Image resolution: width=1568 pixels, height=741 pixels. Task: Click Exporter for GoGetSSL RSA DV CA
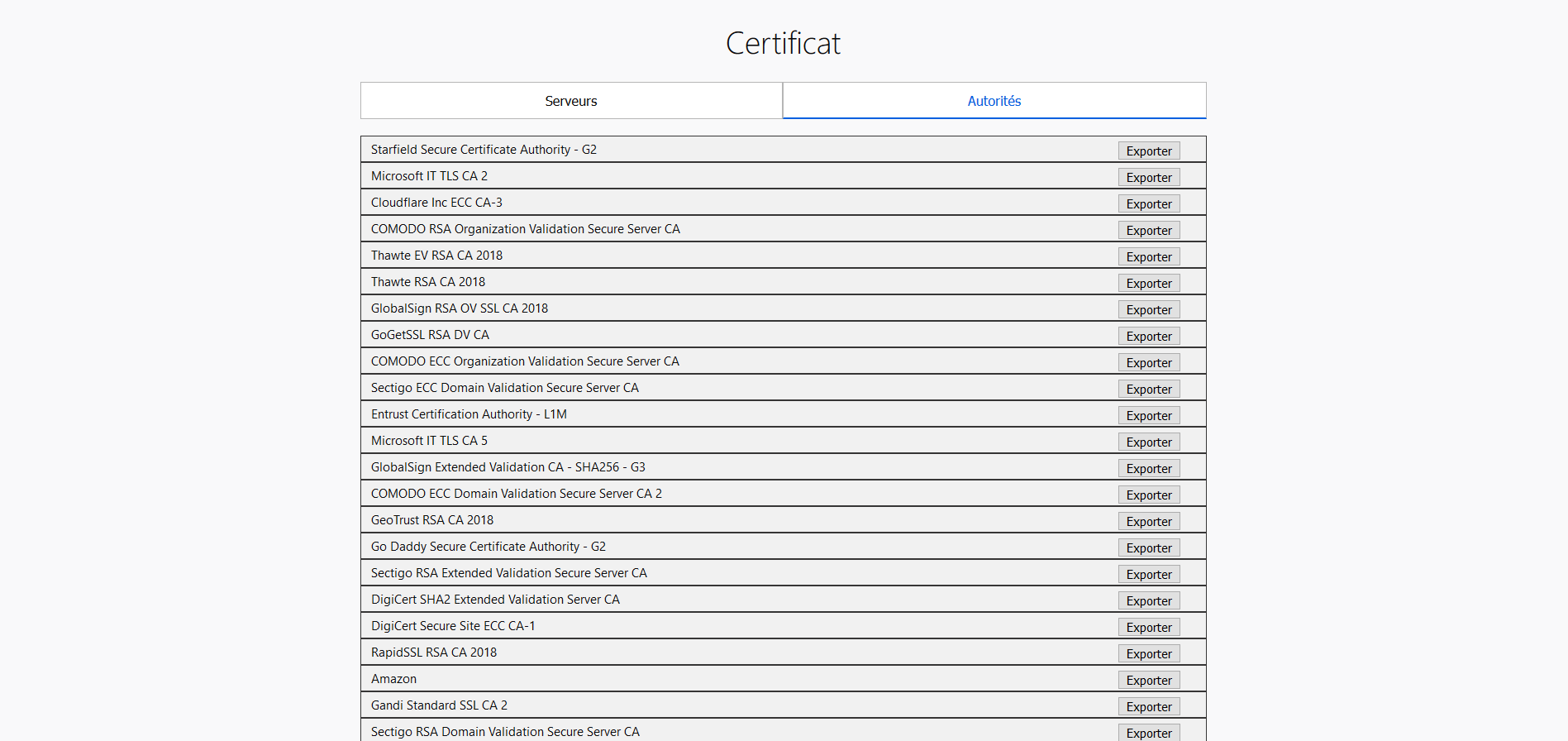1149,336
